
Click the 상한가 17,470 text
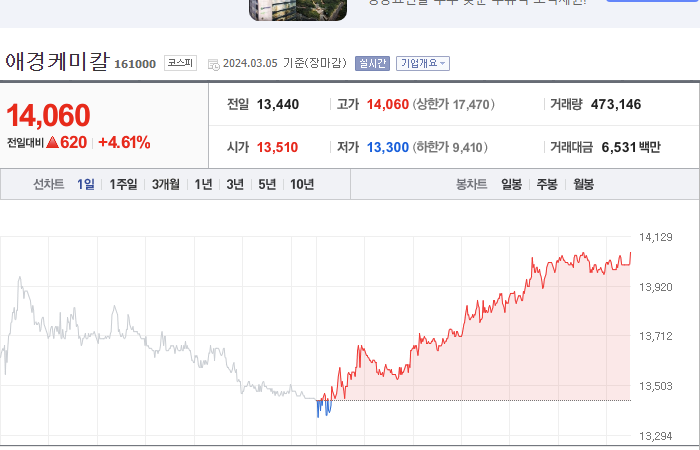[x=453, y=104]
